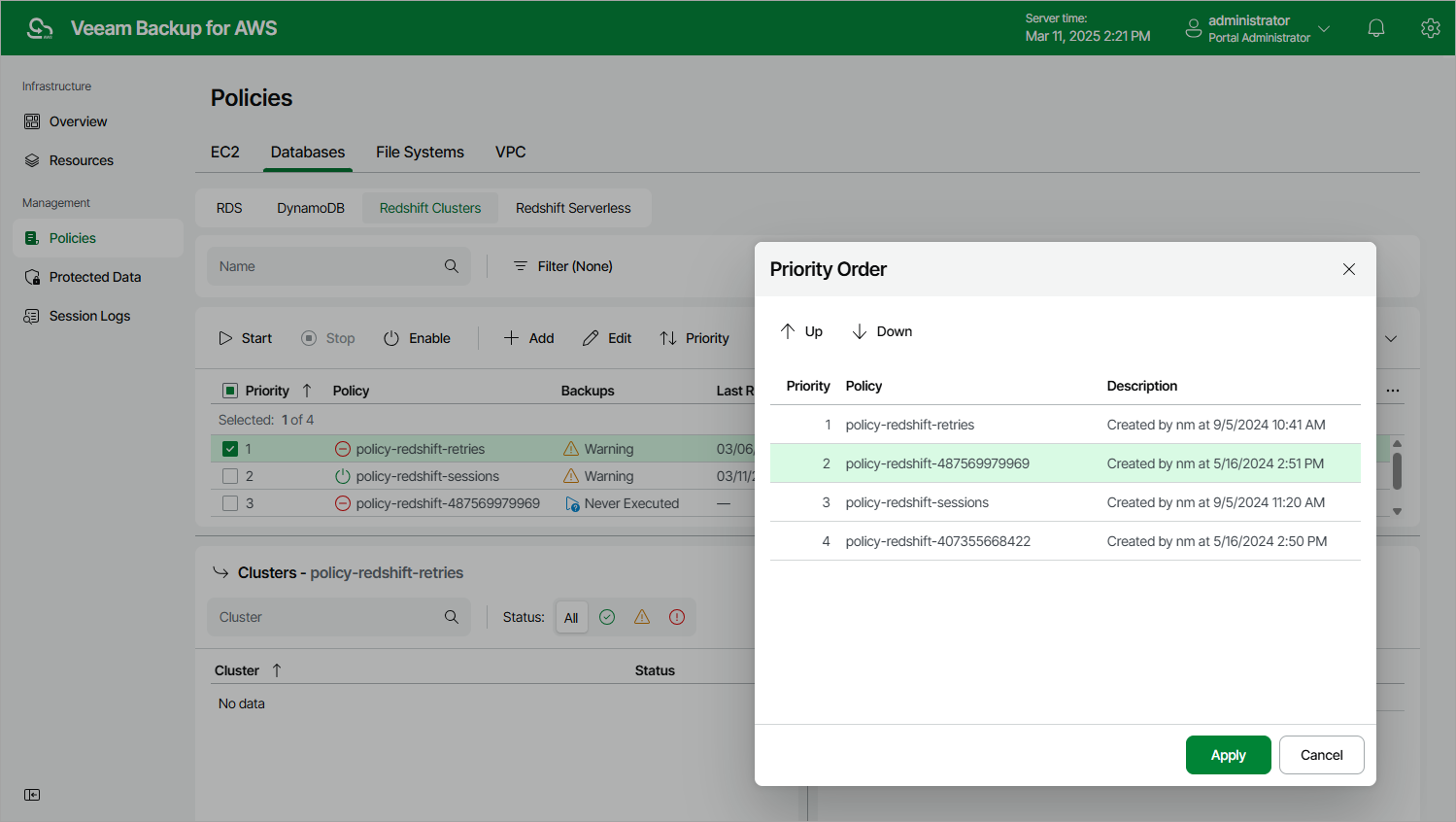Filter clusters by warning status
The width and height of the screenshot is (1456, 822).
point(642,617)
